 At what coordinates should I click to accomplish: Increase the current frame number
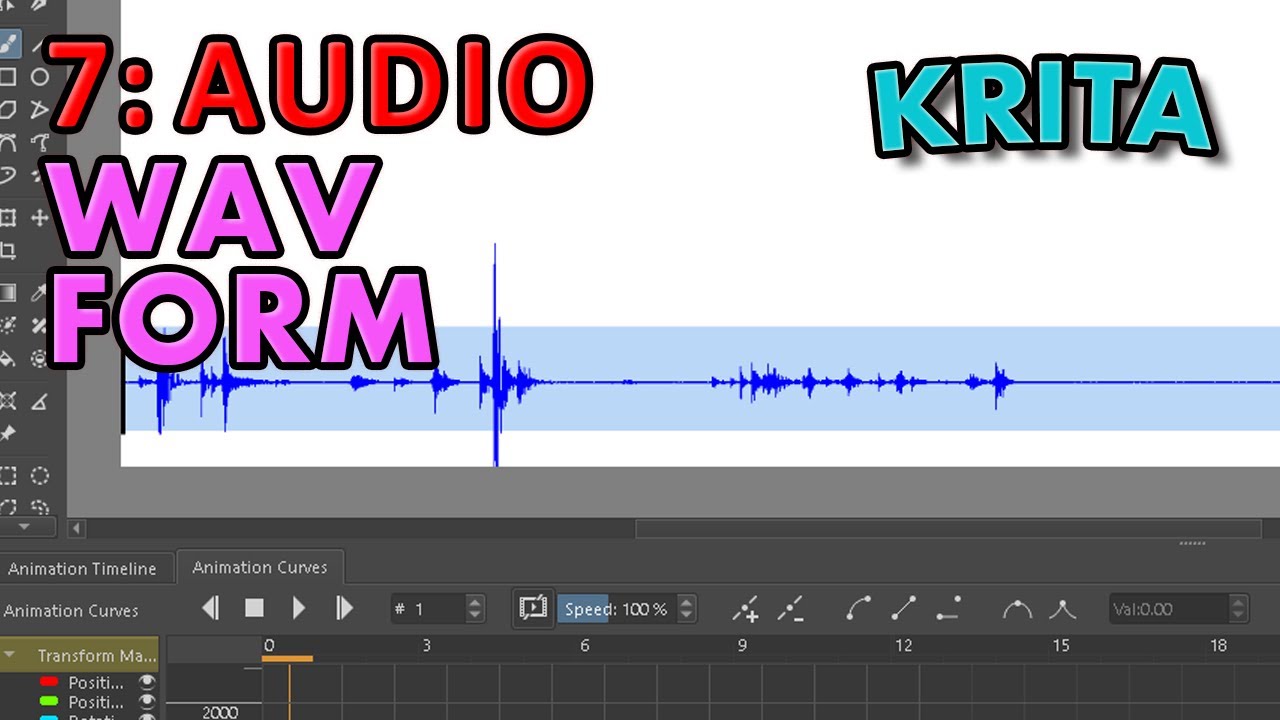[475, 602]
